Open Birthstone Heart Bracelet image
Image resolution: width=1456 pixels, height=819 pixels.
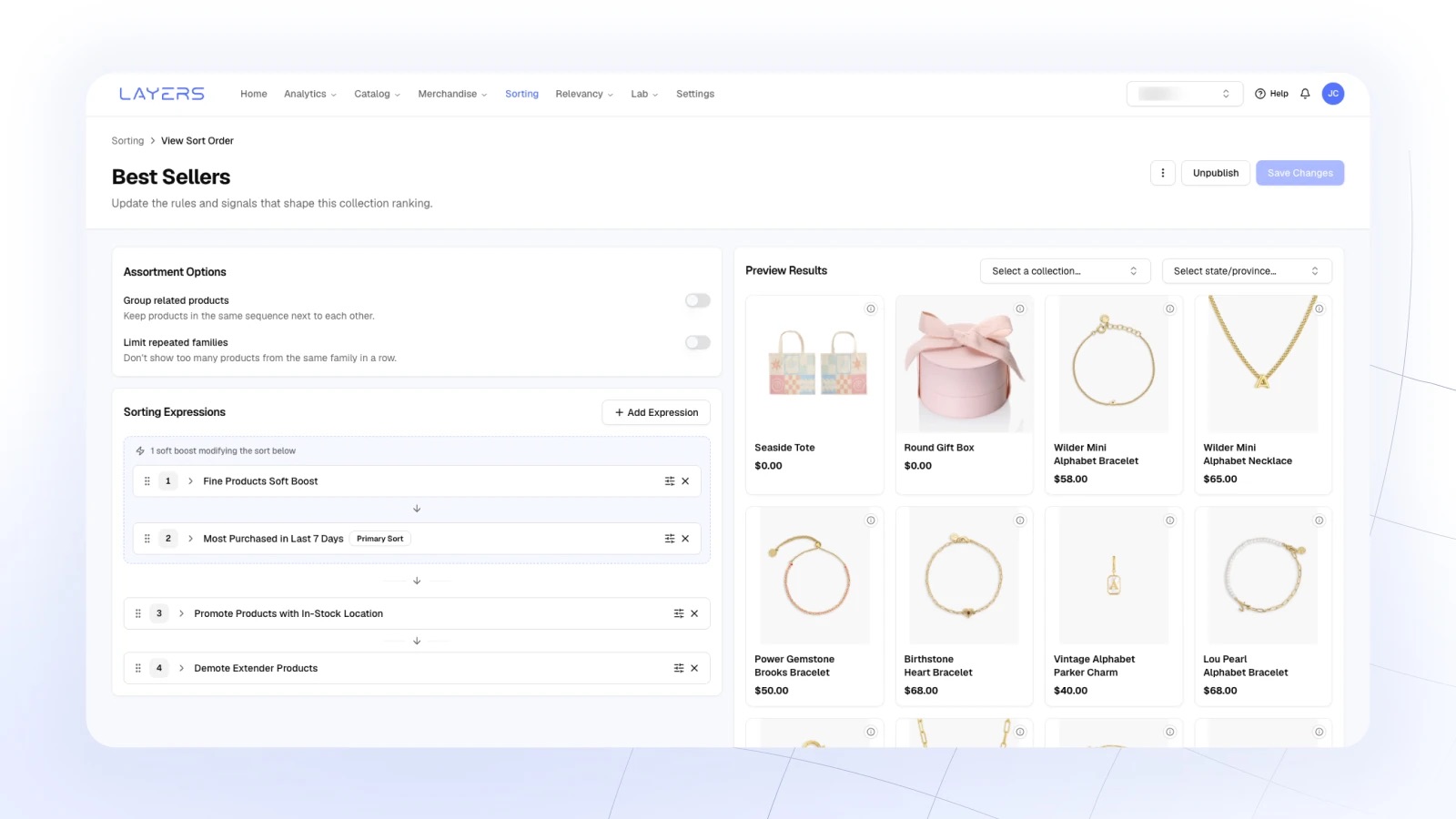(965, 576)
